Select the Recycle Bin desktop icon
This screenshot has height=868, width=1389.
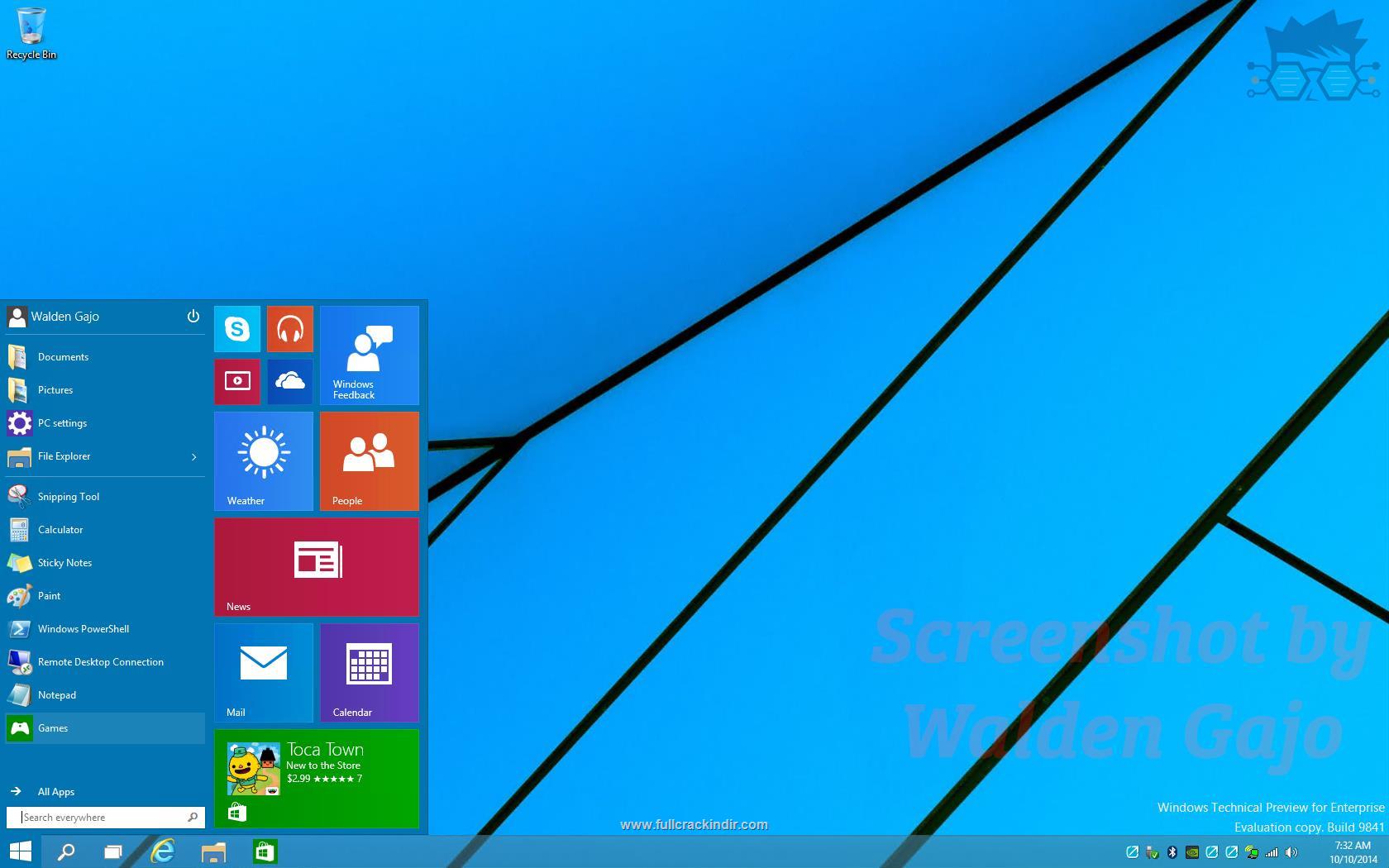pyautogui.click(x=31, y=34)
